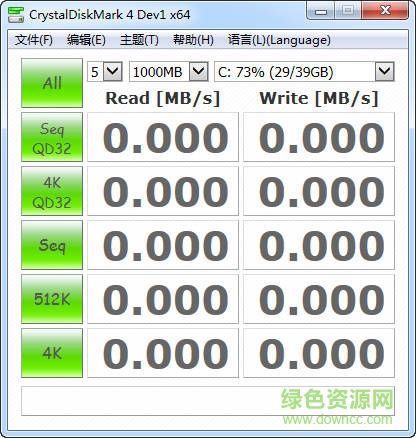The height and width of the screenshot is (438, 416).
Task: Click the Seq QD32 read result value
Action: [163, 137]
